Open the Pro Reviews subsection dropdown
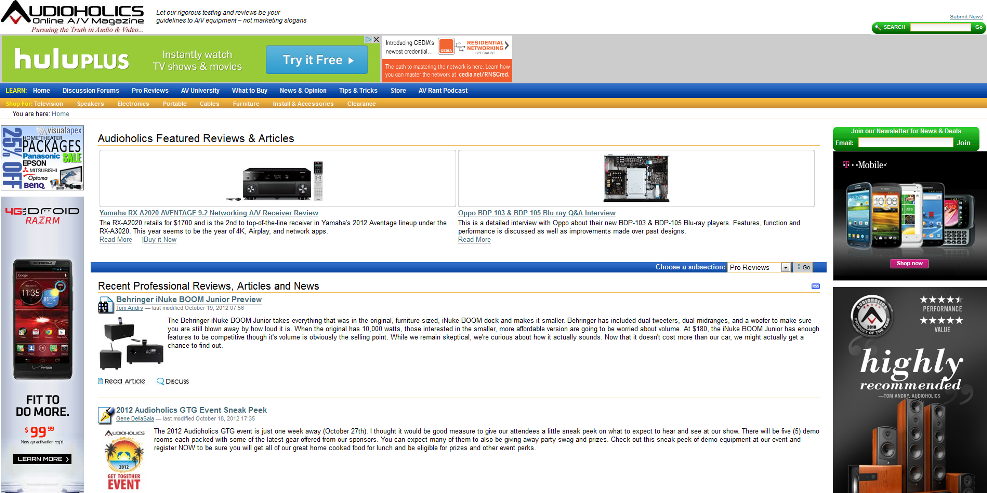 (785, 267)
